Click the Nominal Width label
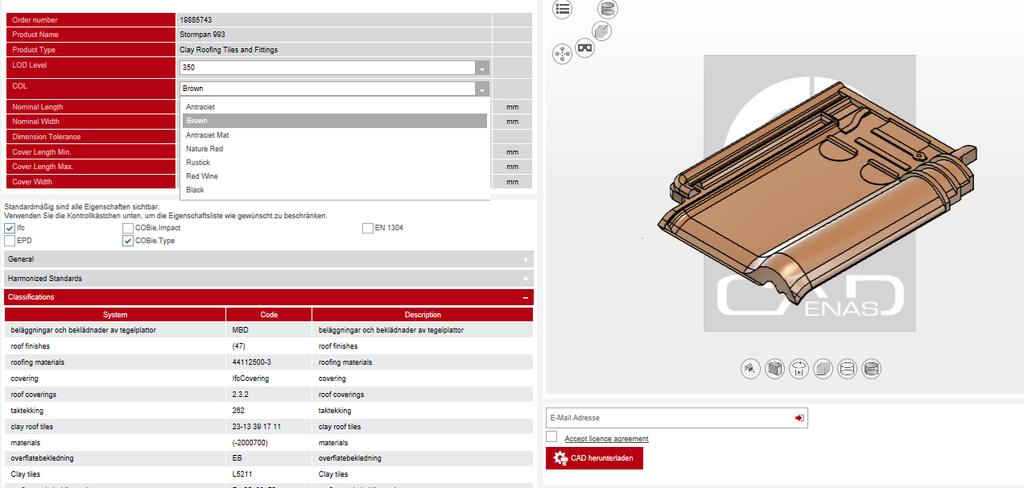This screenshot has height=488, width=1024. tap(36, 122)
